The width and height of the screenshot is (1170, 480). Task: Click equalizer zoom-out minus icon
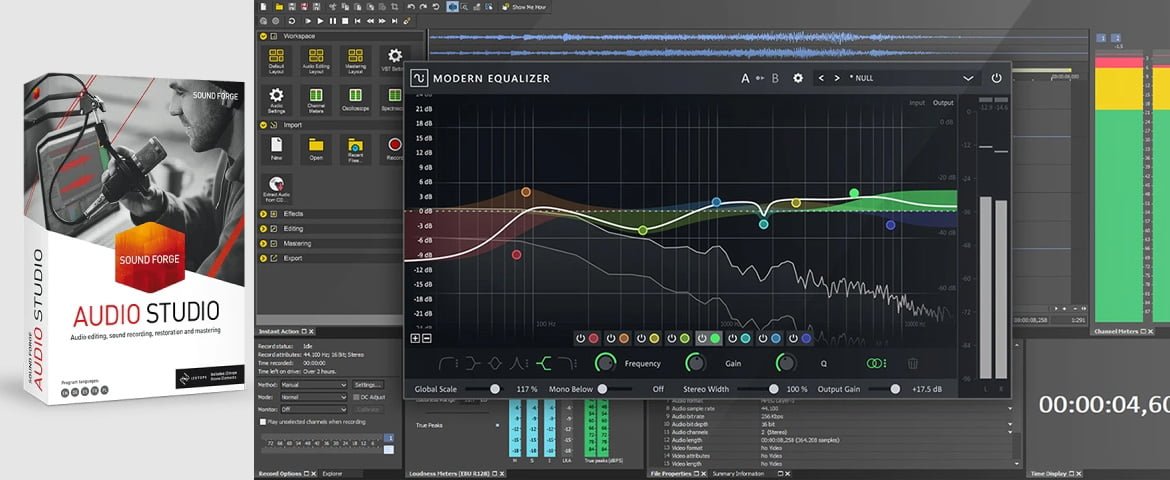(x=427, y=338)
